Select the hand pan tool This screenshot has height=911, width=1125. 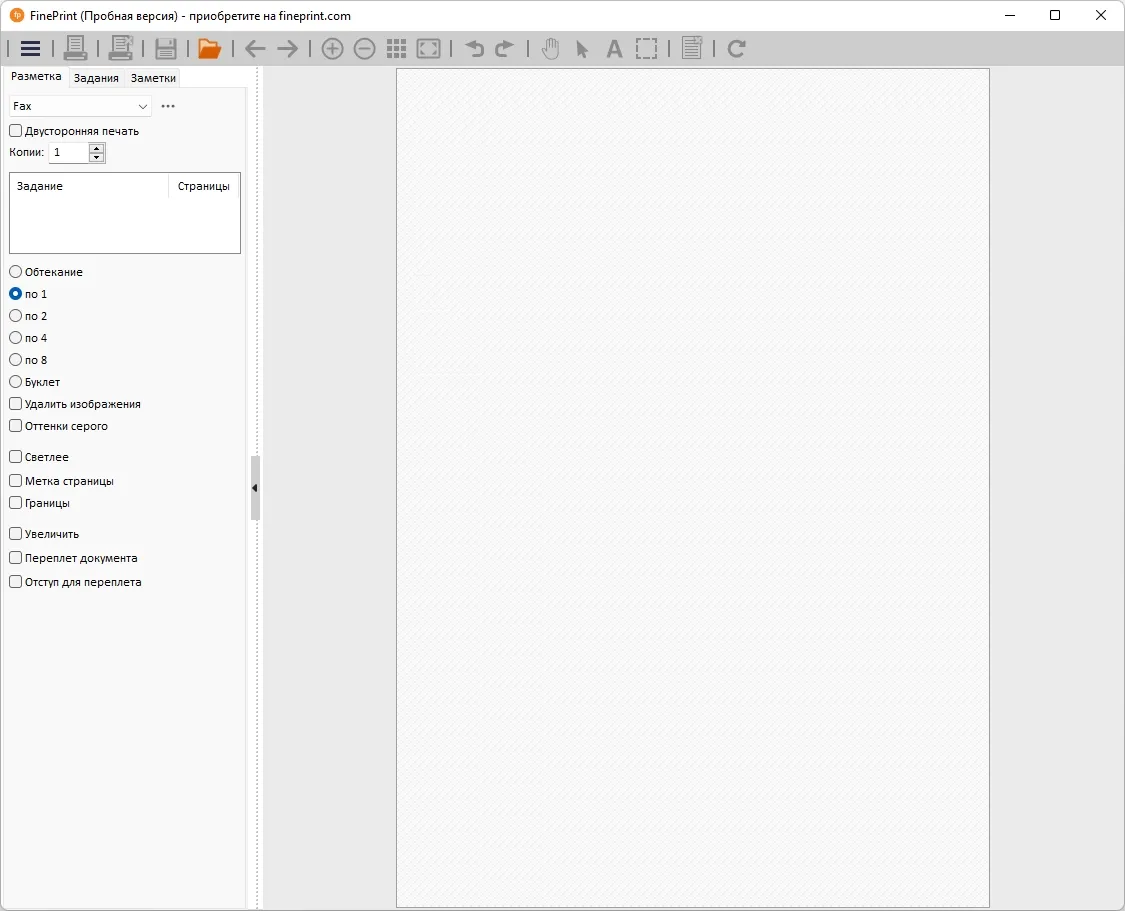point(550,49)
